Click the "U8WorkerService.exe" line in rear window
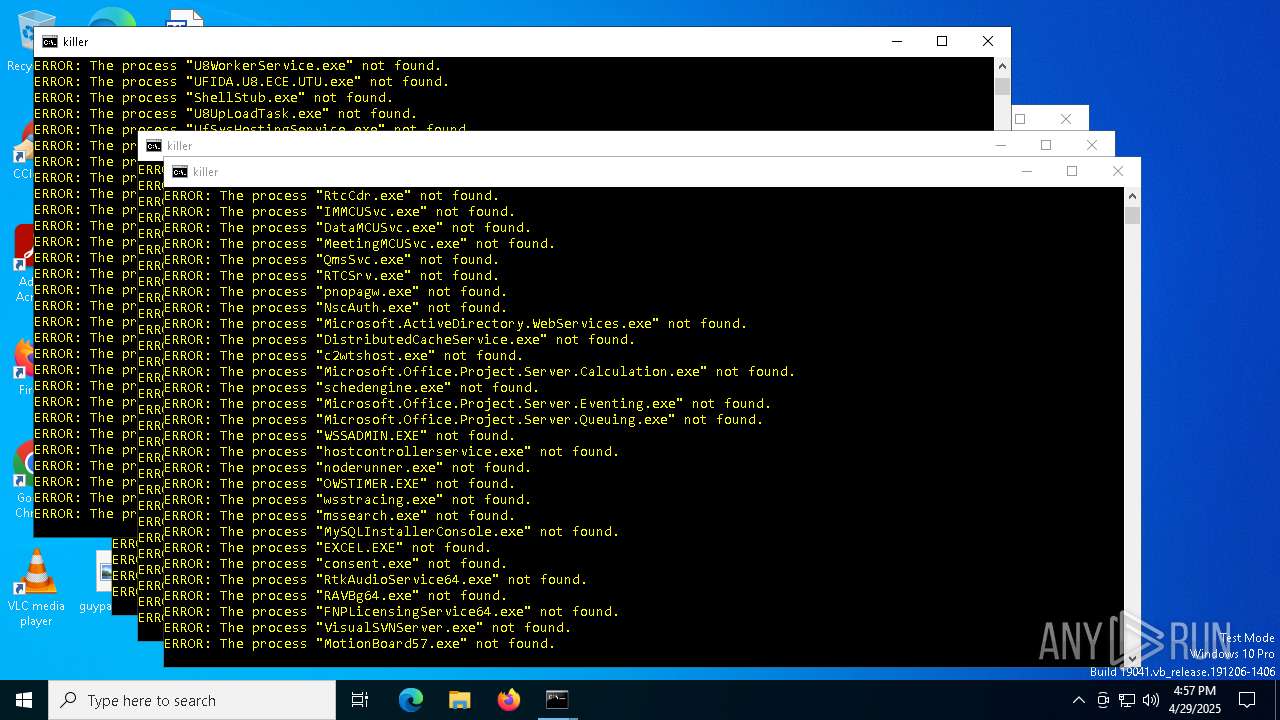Viewport: 1280px width, 720px height. 238,66
